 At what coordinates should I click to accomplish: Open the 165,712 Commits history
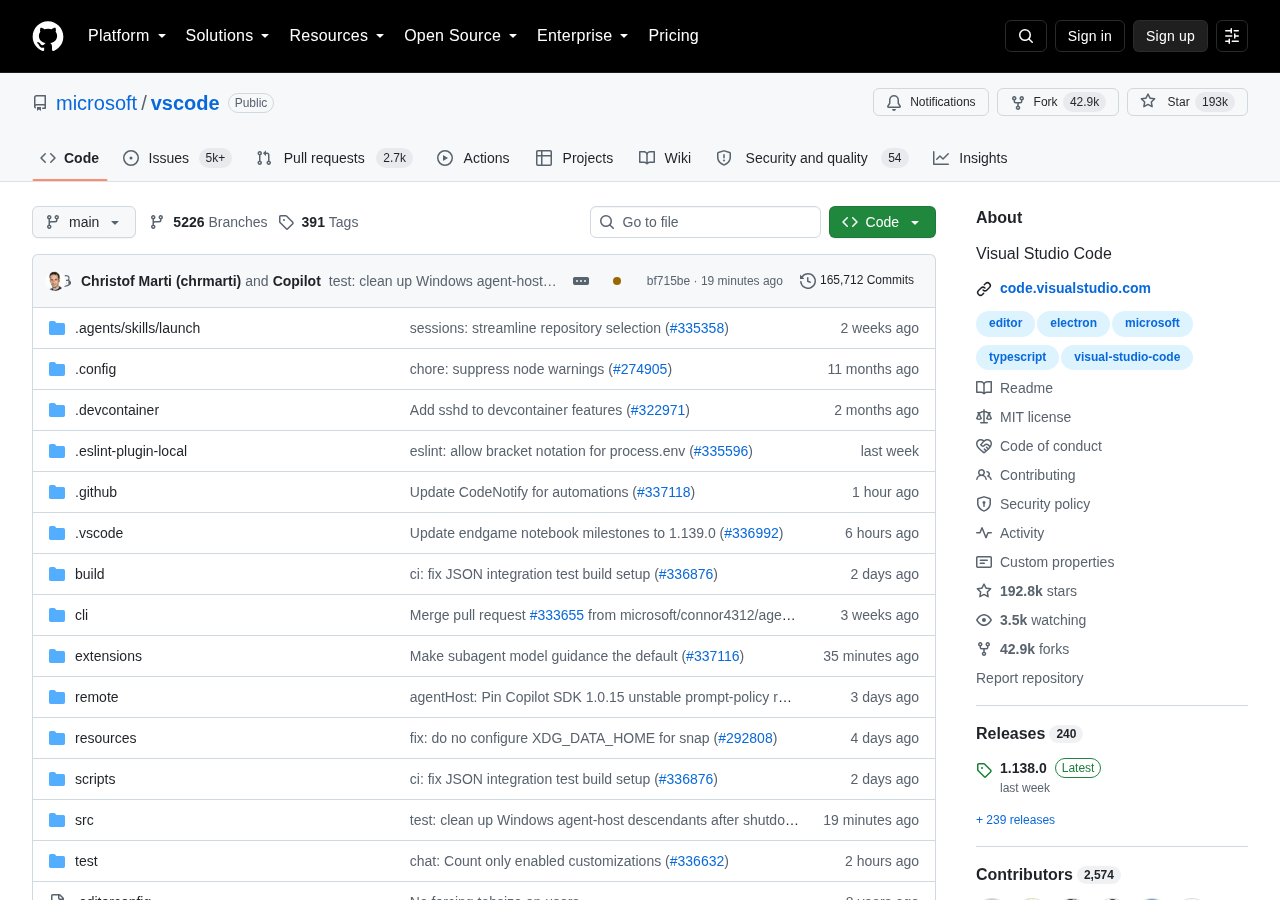click(x=857, y=281)
